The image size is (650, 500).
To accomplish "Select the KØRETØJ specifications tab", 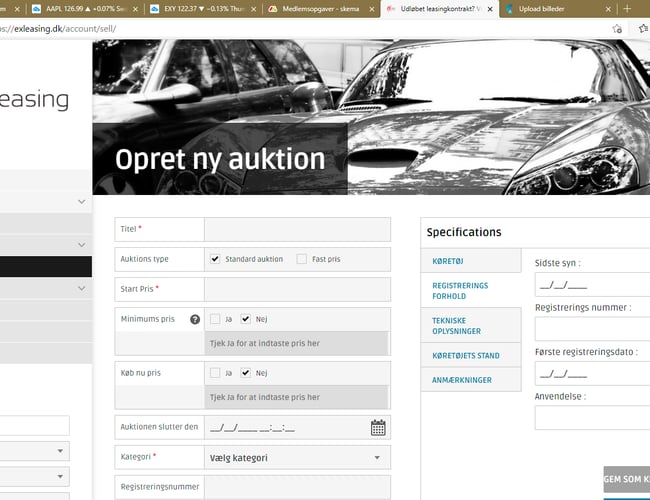I will pos(471,261).
